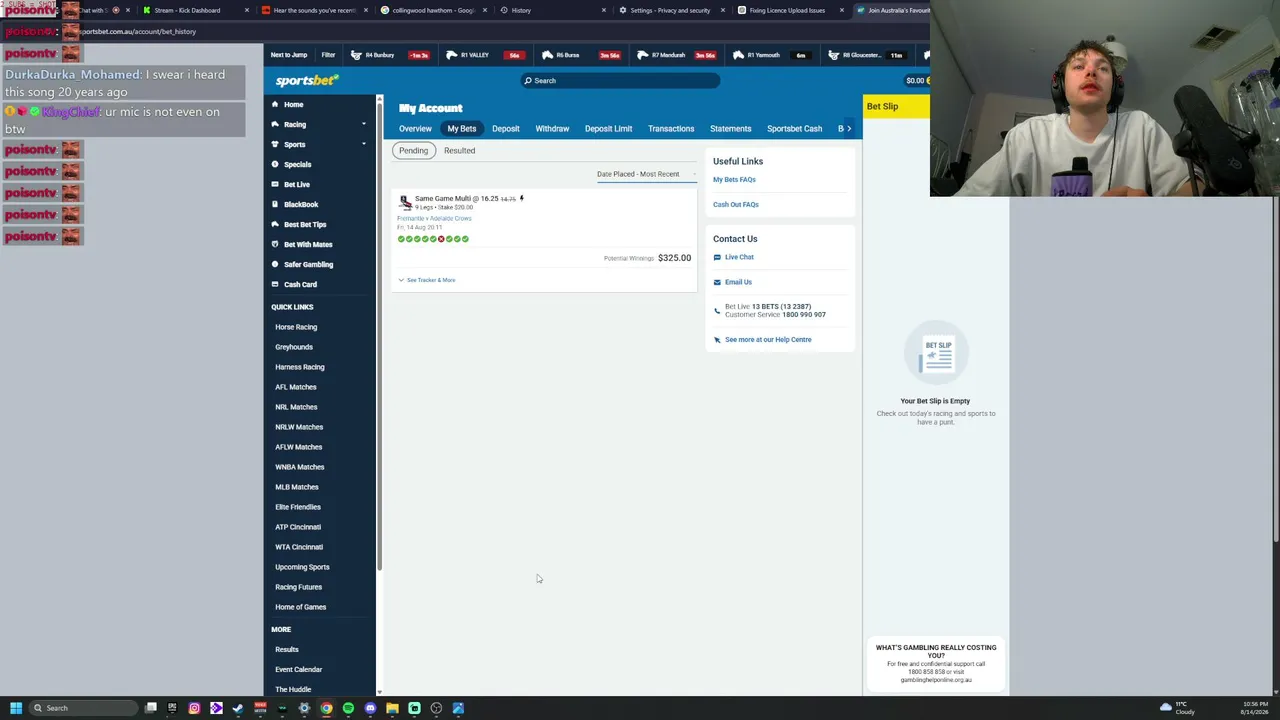Click the Task View taskbar icon

(151, 708)
